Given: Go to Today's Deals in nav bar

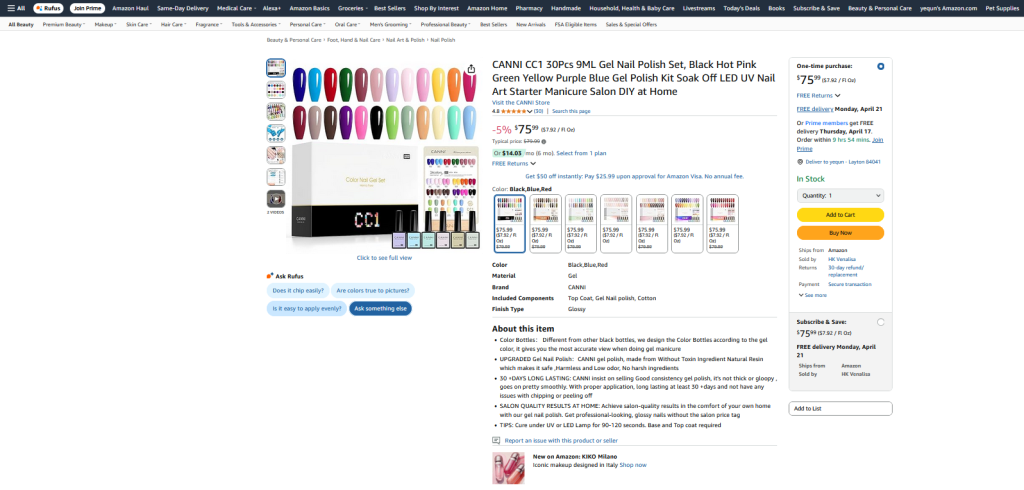Looking at the screenshot, I should (x=741, y=8).
